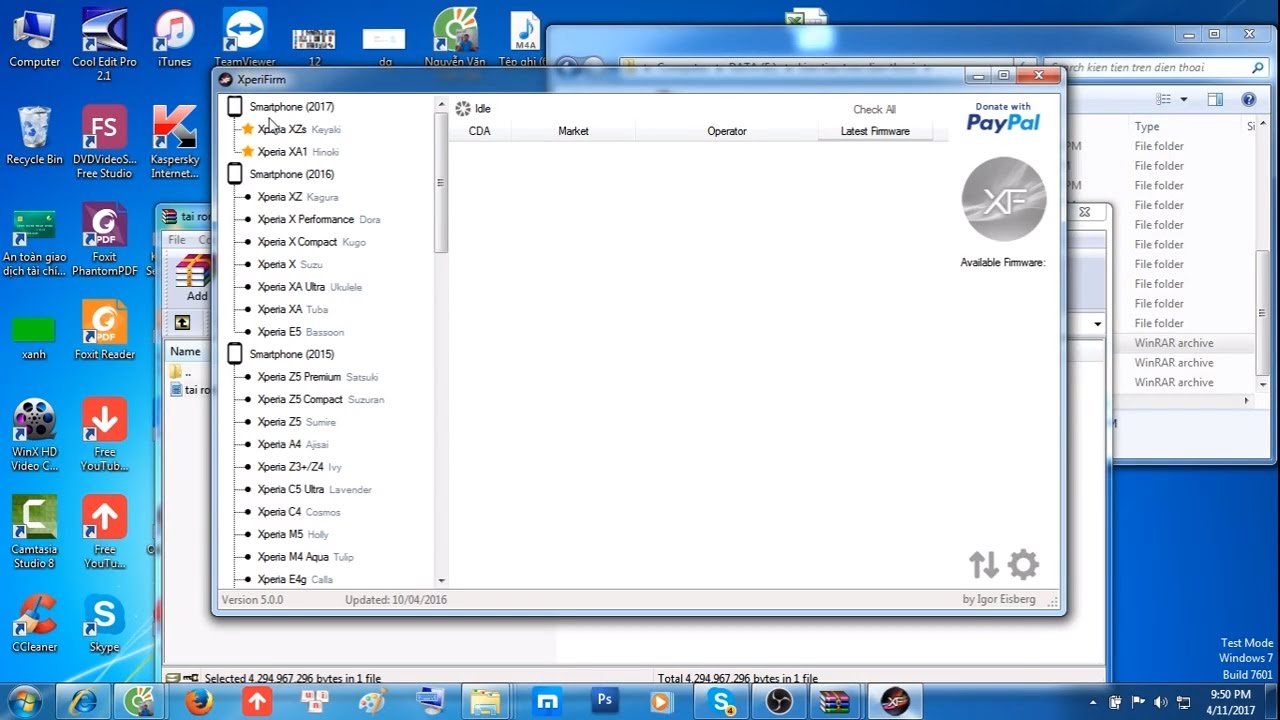The height and width of the screenshot is (720, 1280).
Task: Sort by Market column header
Action: point(573,131)
